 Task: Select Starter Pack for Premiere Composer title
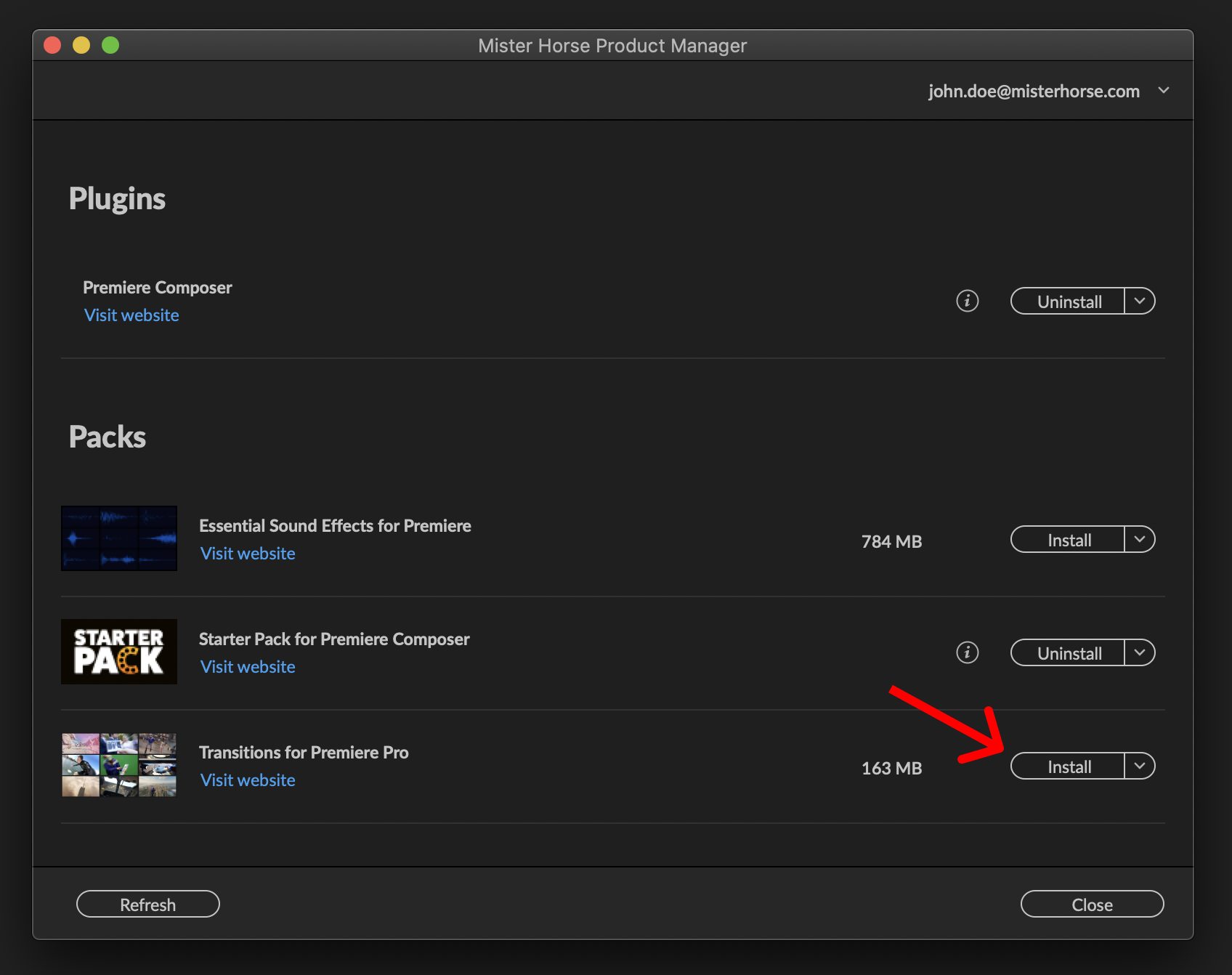(334, 639)
